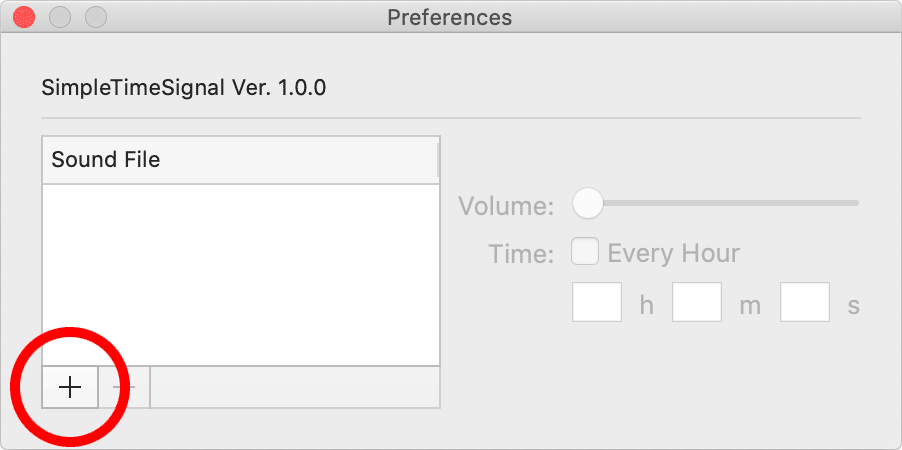Image resolution: width=902 pixels, height=450 pixels.
Task: Click inside the empty sound file list
Action: point(240,275)
